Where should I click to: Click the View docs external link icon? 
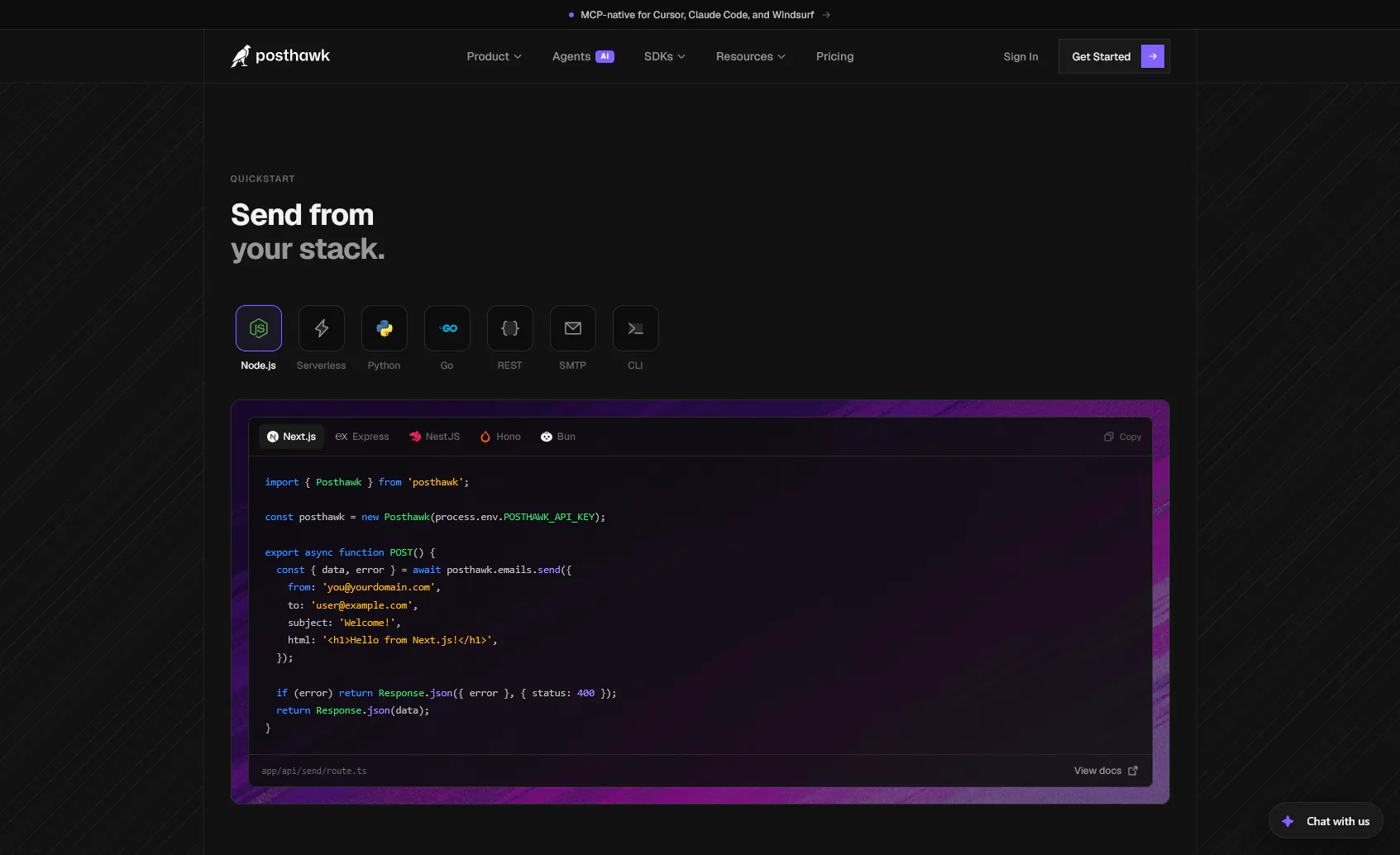pos(1133,771)
